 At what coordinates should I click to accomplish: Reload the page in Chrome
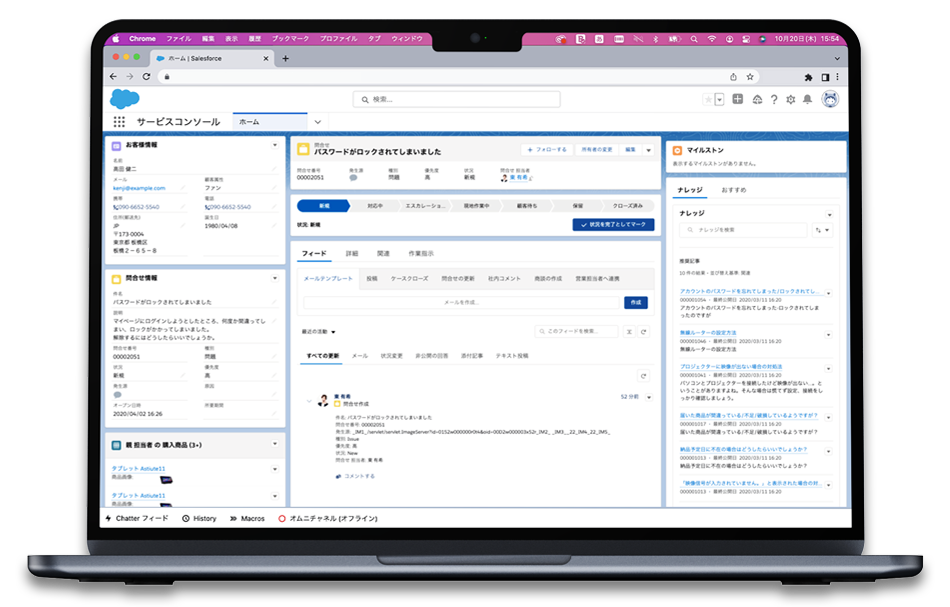(x=146, y=77)
